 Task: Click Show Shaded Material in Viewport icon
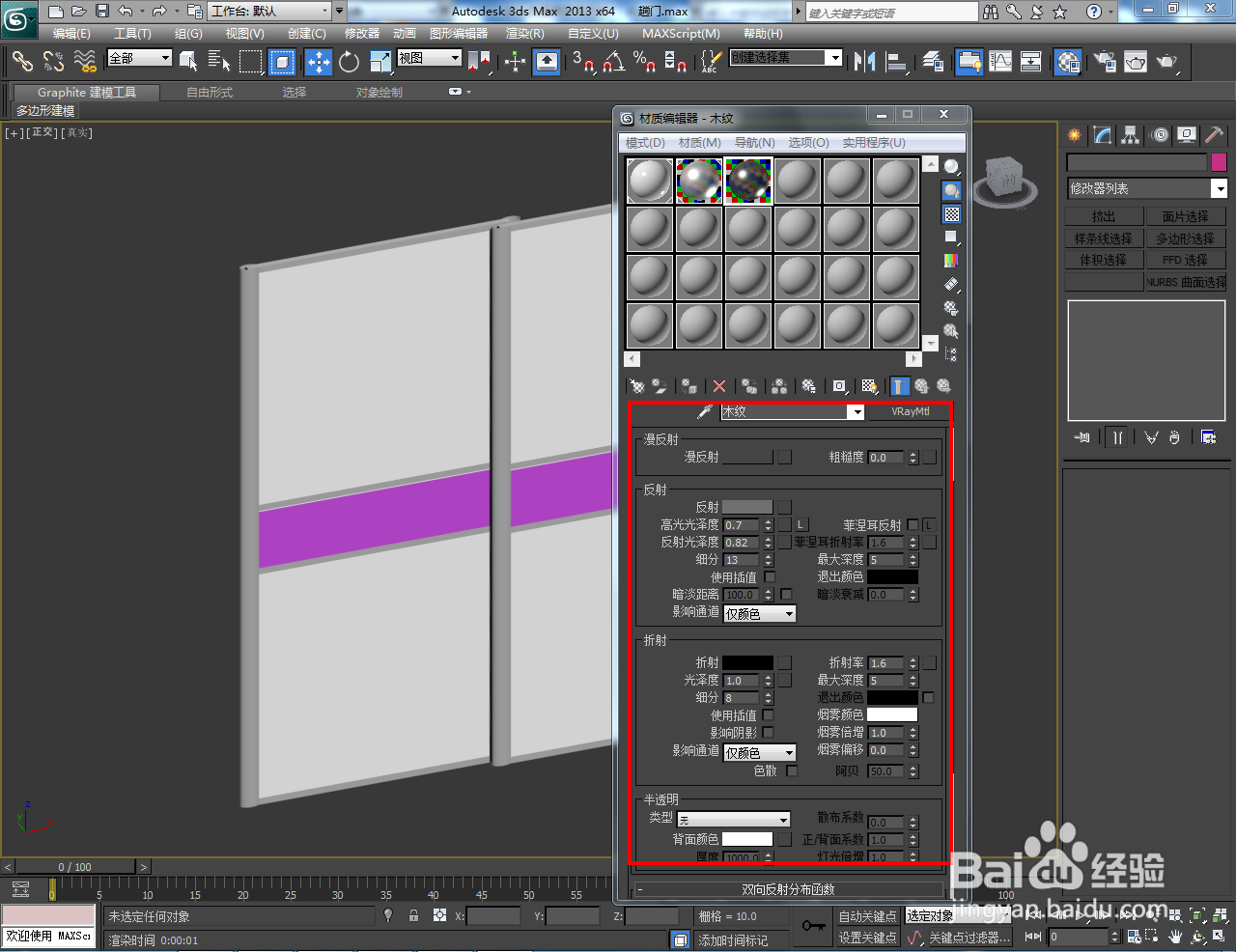click(870, 386)
